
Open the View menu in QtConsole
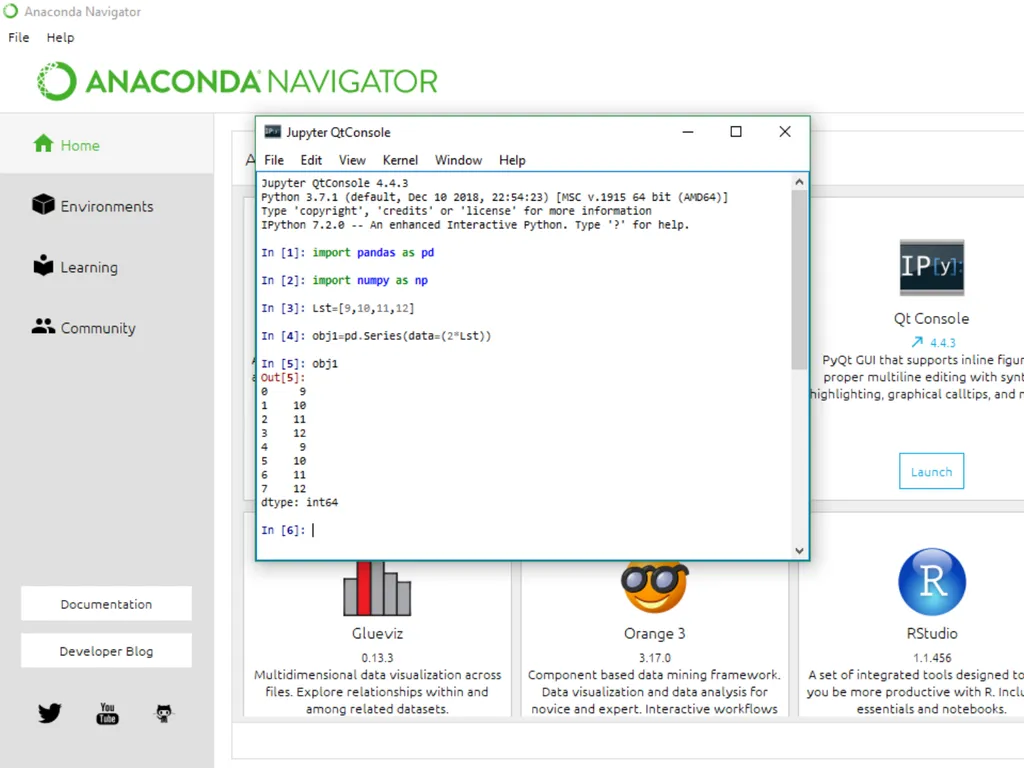[352, 160]
